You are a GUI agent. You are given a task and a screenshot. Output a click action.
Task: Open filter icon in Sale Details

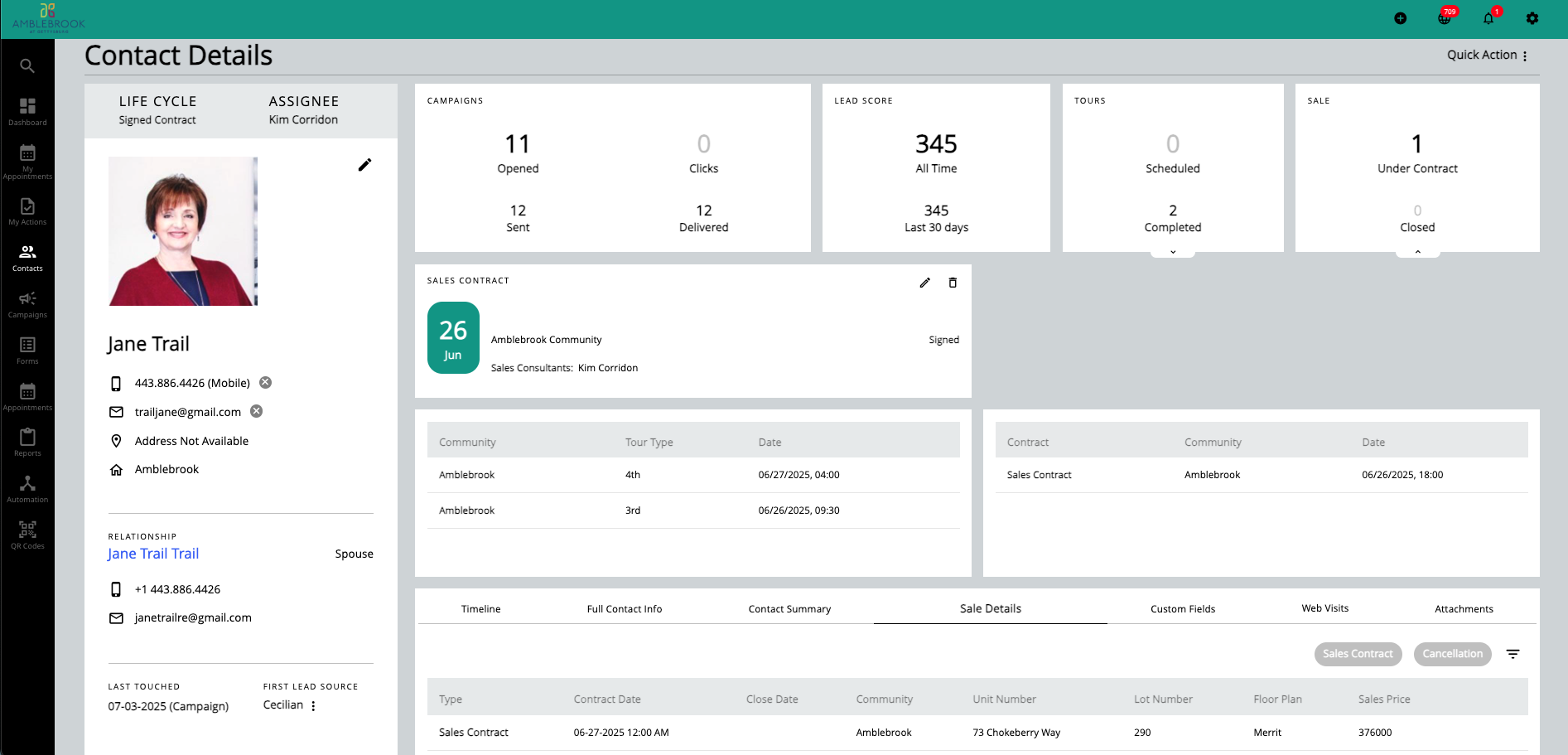click(1513, 654)
